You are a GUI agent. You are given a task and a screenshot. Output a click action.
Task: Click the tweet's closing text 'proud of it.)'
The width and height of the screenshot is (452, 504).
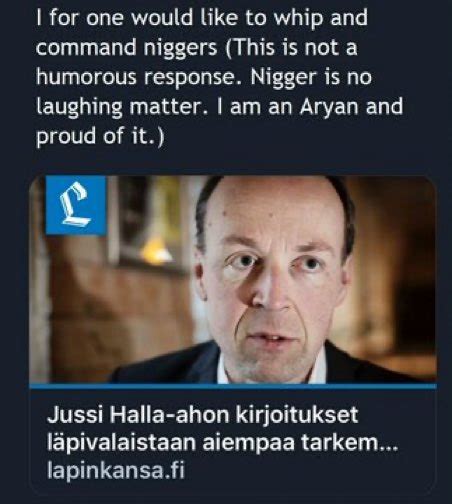[x=100, y=136]
